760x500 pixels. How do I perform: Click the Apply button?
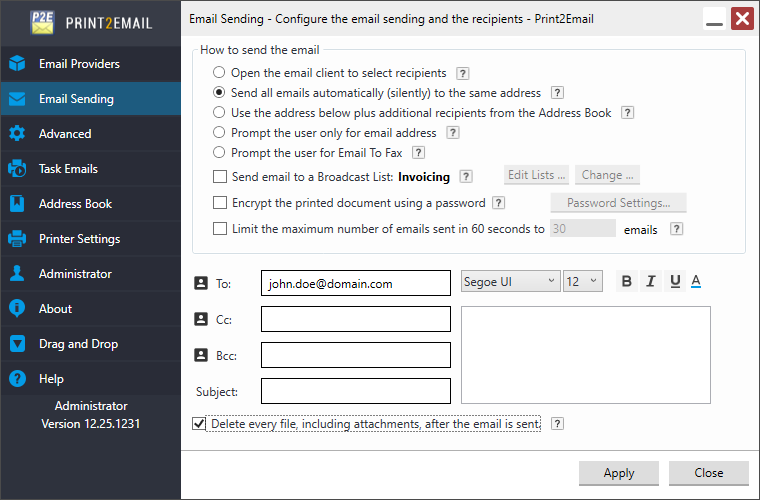[618, 473]
